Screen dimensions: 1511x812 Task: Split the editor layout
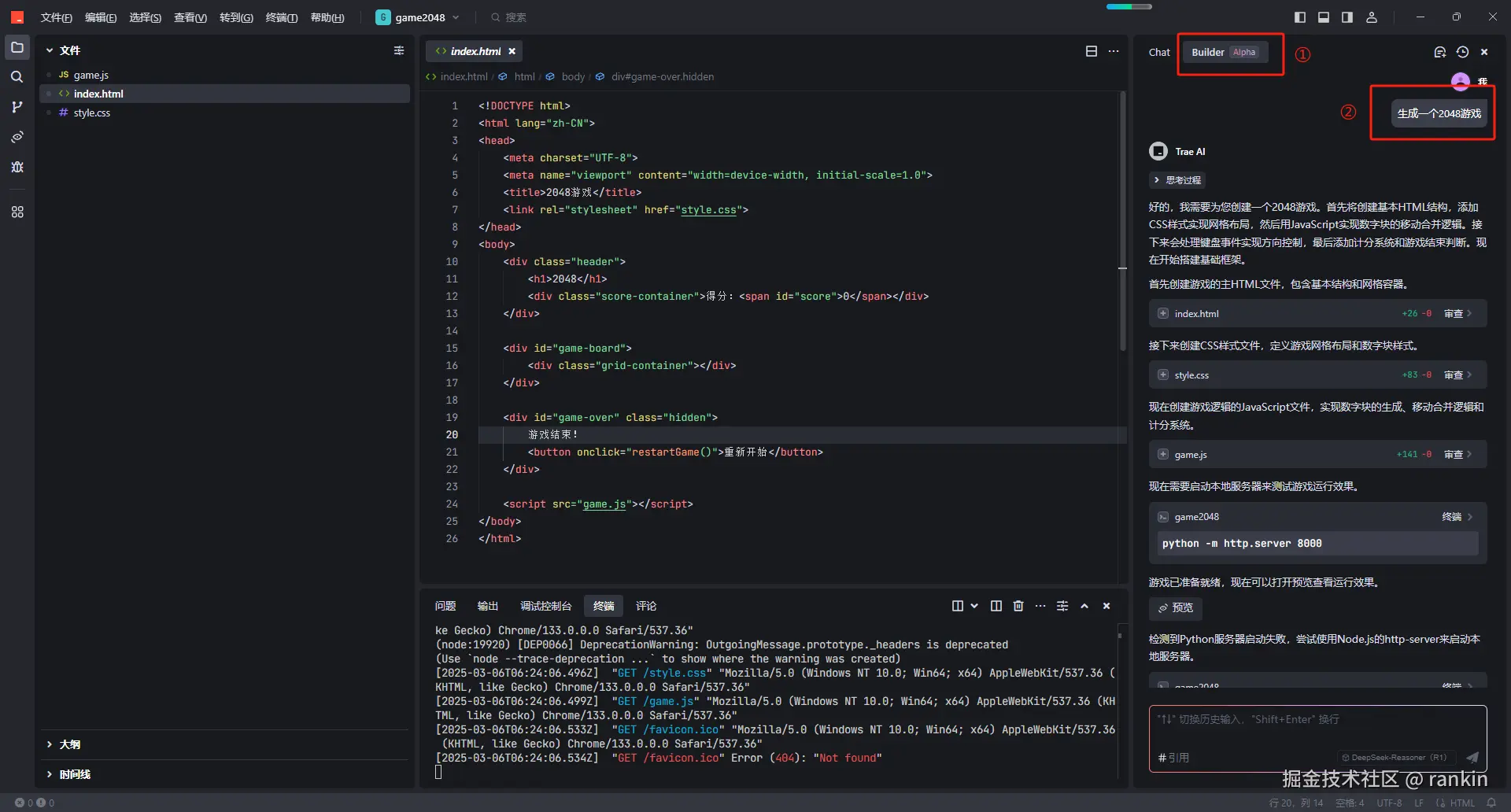1092,51
